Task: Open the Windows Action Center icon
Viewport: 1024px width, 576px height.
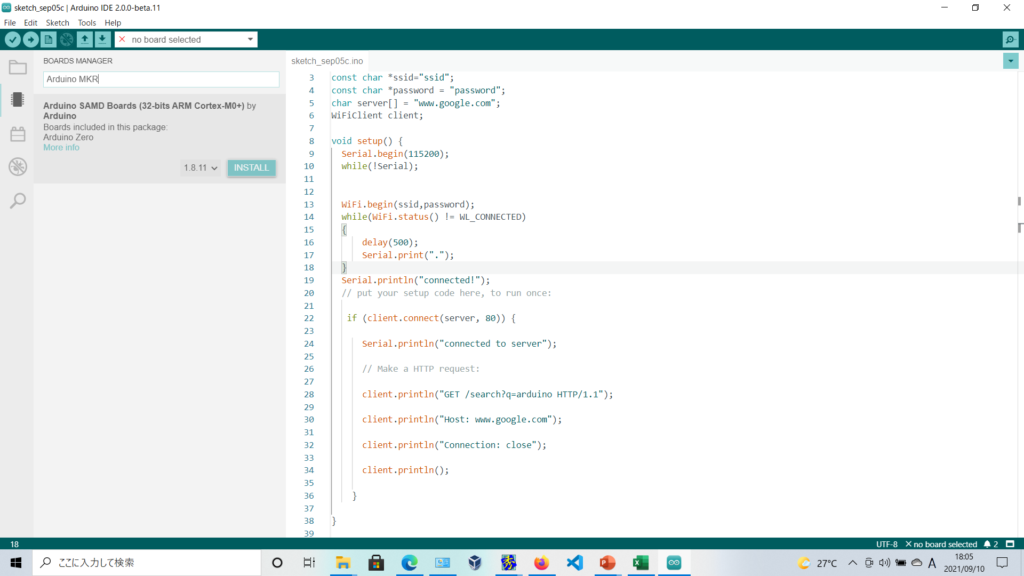Action: click(1002, 562)
